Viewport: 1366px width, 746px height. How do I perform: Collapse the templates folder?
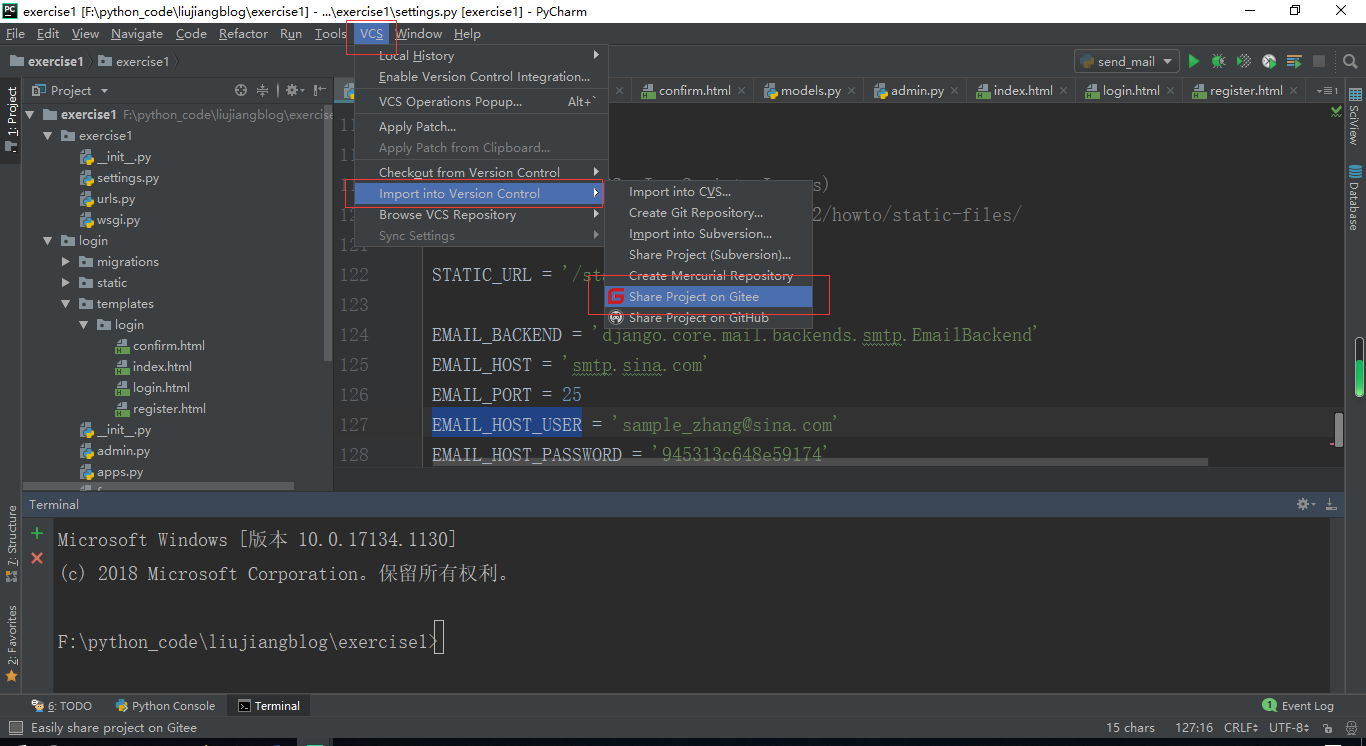[66, 304]
